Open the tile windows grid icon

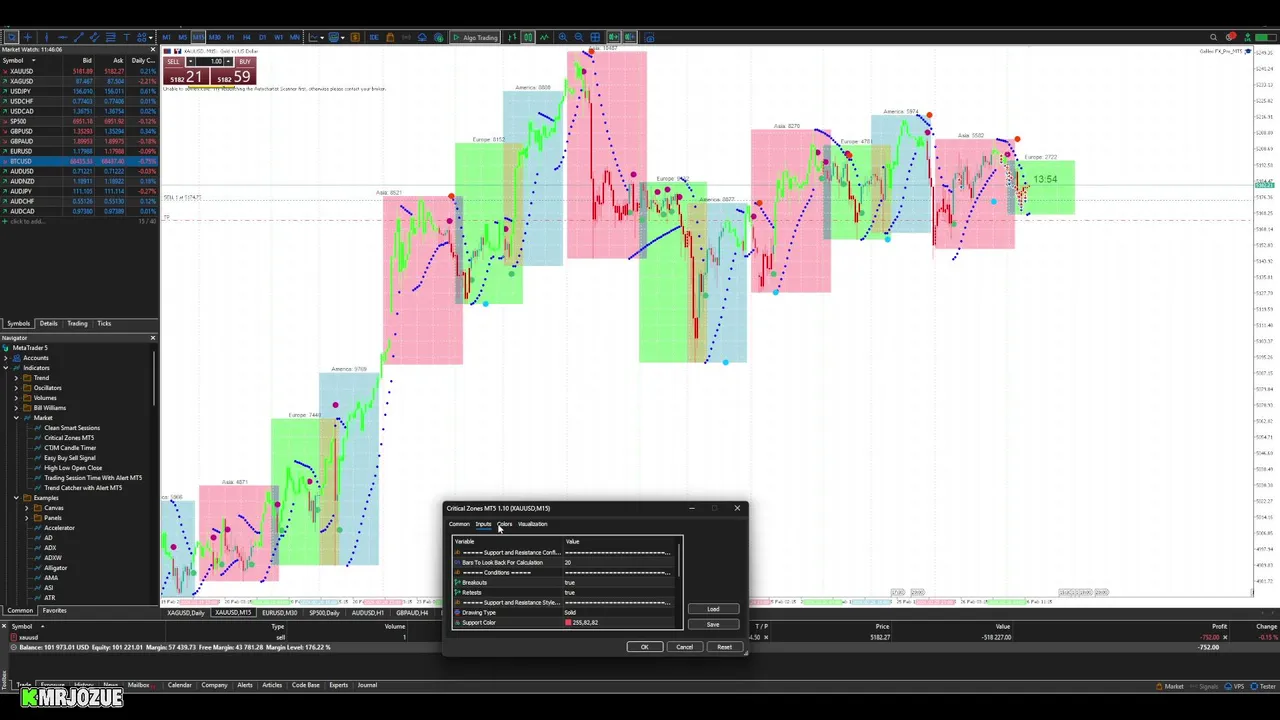[x=595, y=37]
